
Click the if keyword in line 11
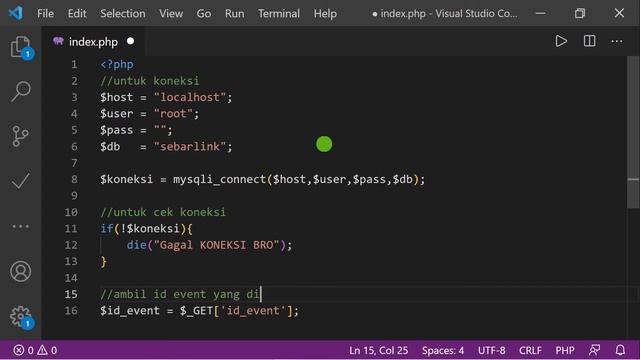(107, 229)
